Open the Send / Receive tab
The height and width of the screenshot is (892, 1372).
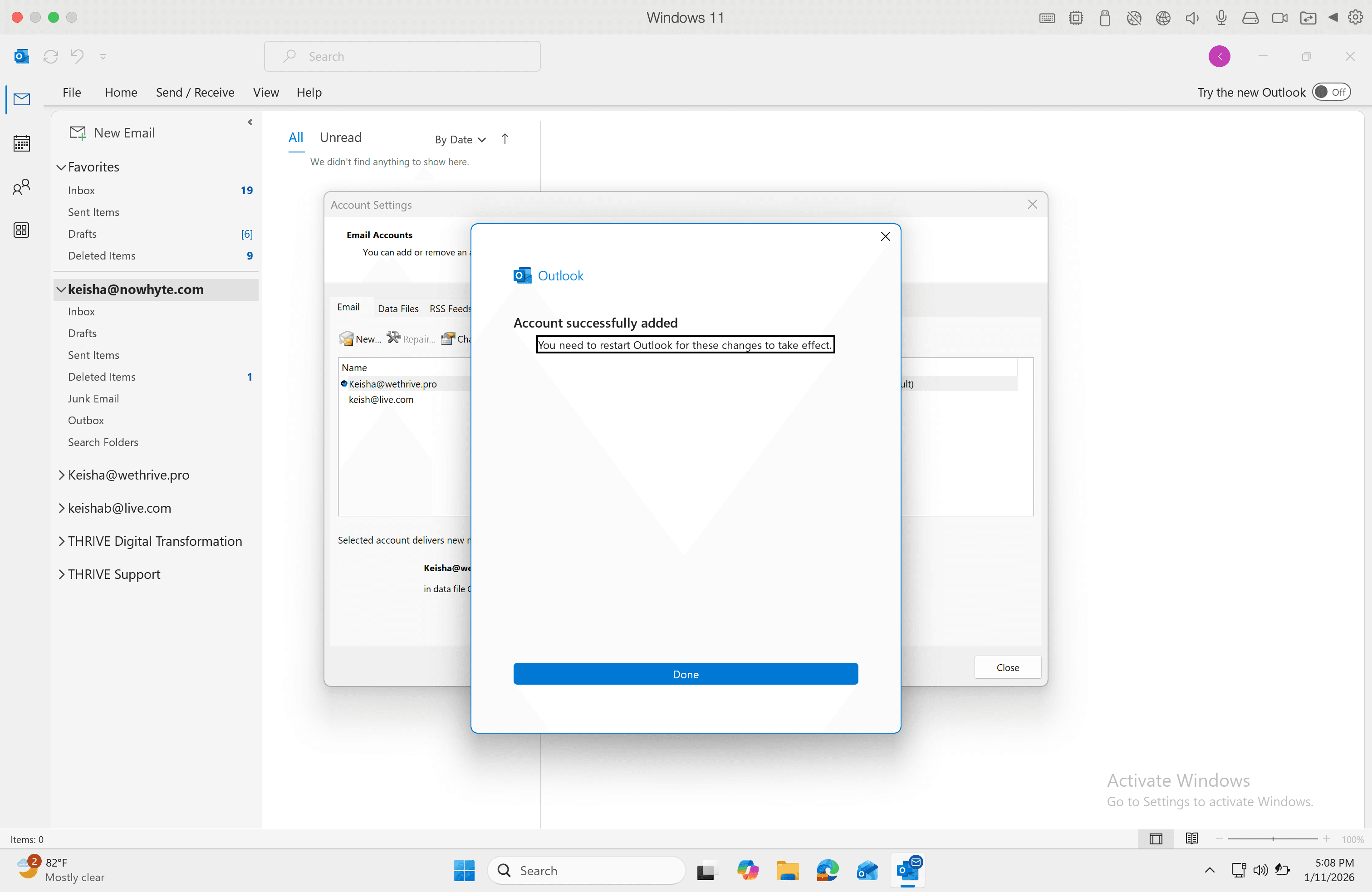195,92
